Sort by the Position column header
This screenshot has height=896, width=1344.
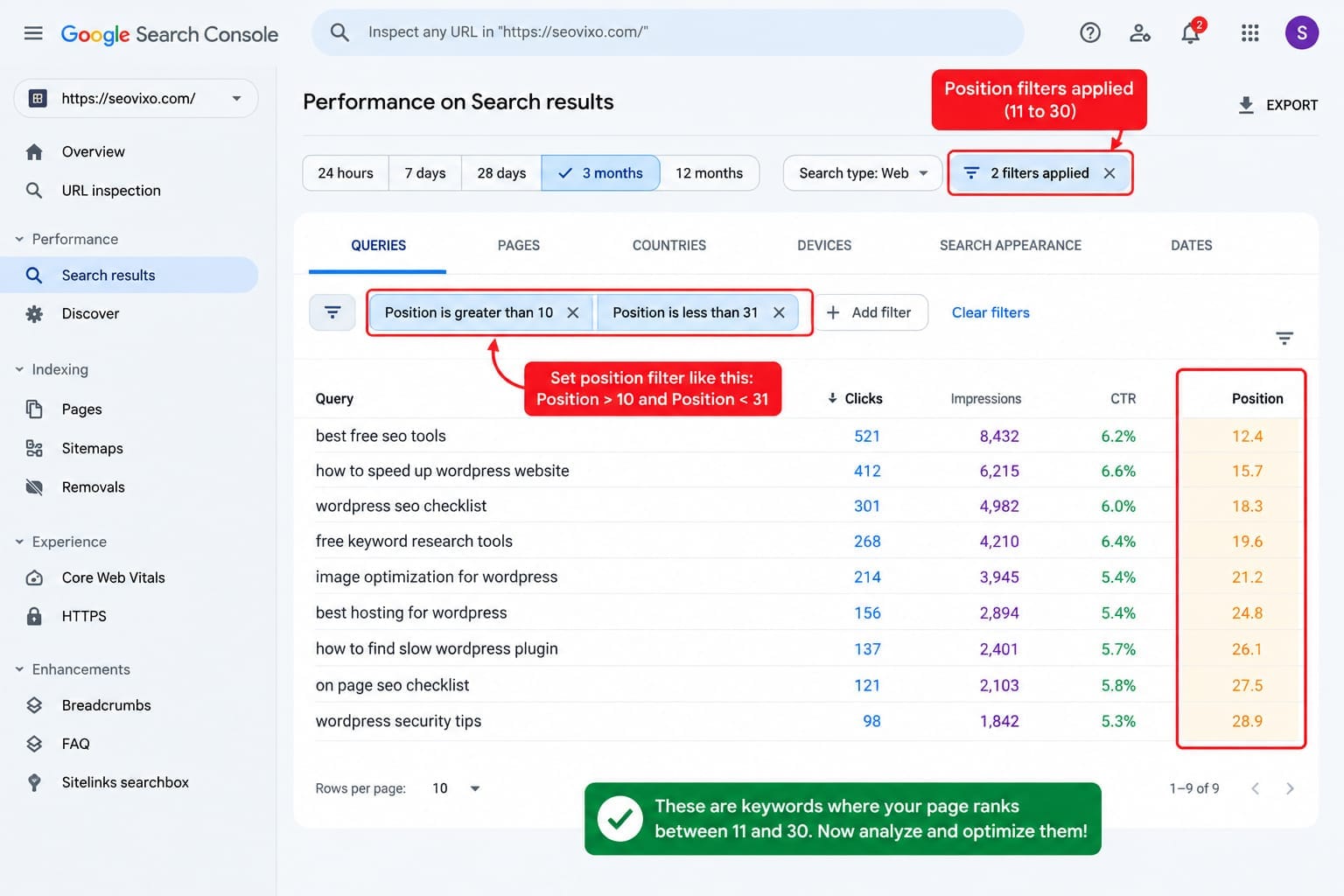click(x=1257, y=398)
